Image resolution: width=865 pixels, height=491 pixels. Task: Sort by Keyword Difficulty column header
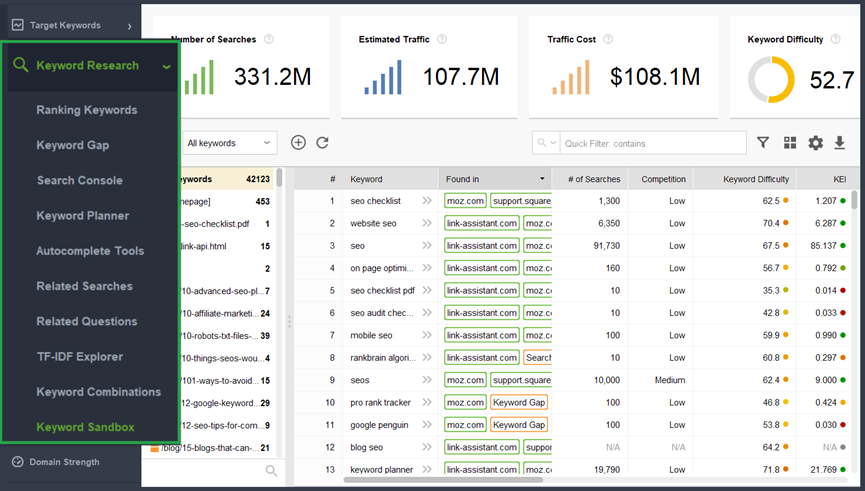tap(756, 179)
